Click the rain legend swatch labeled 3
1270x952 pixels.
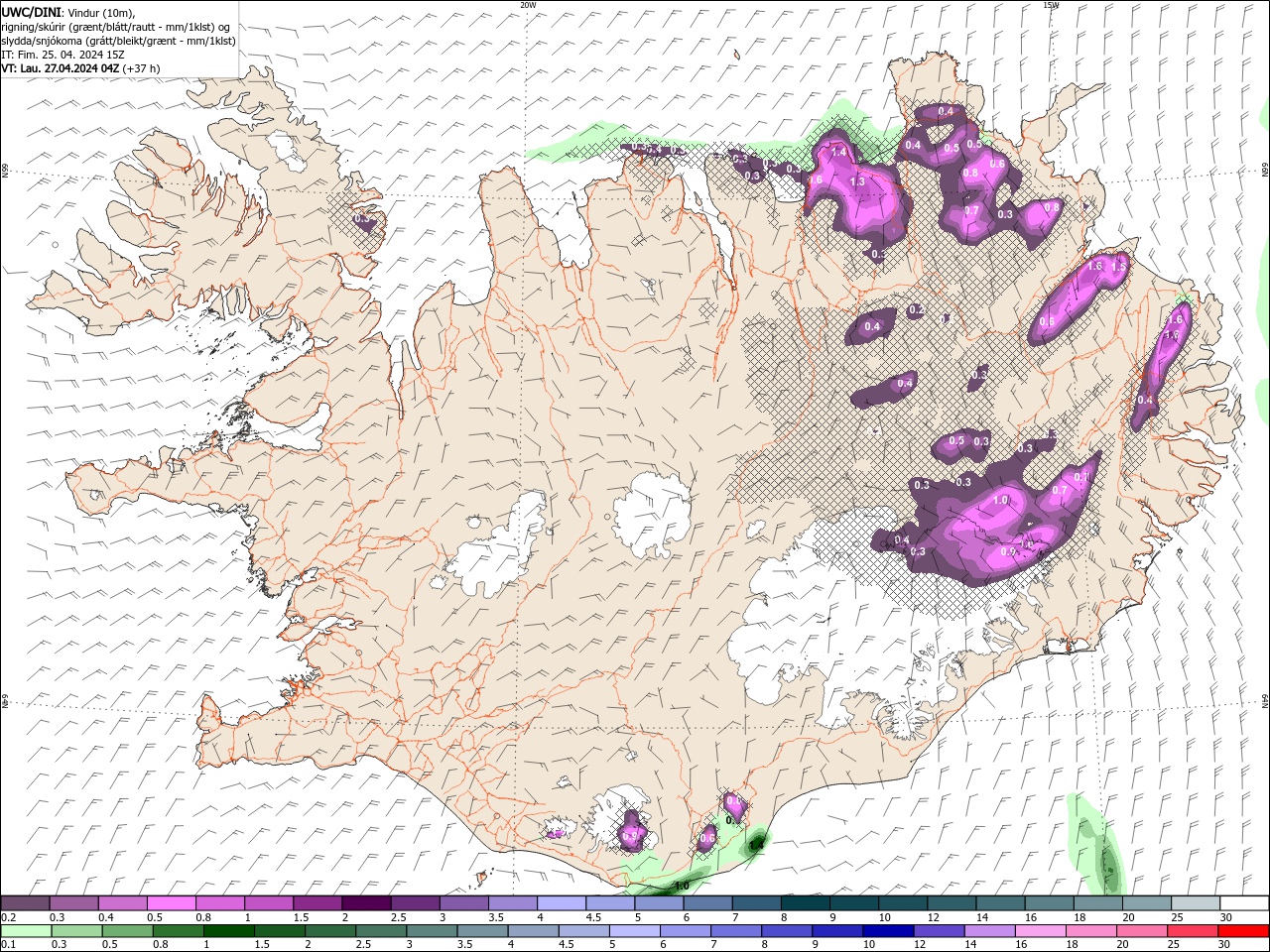(432, 931)
